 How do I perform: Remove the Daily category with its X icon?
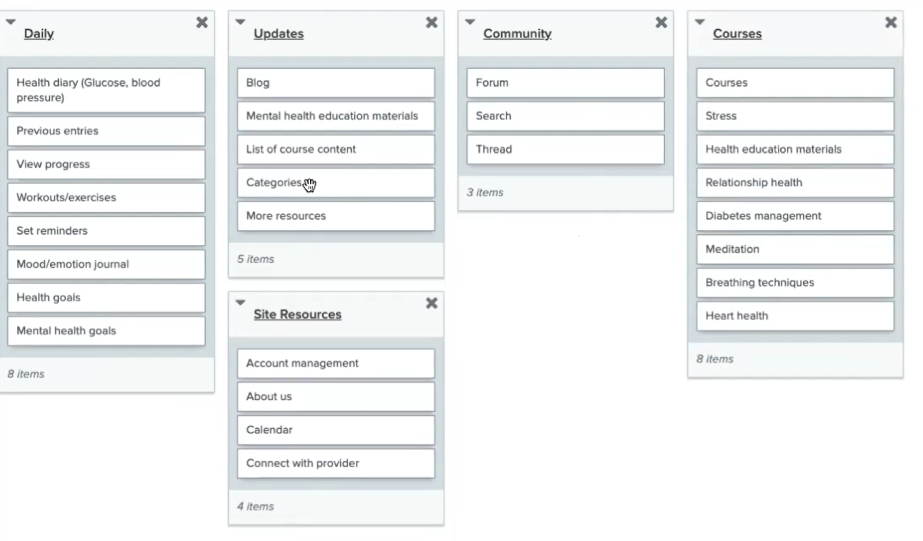click(202, 22)
